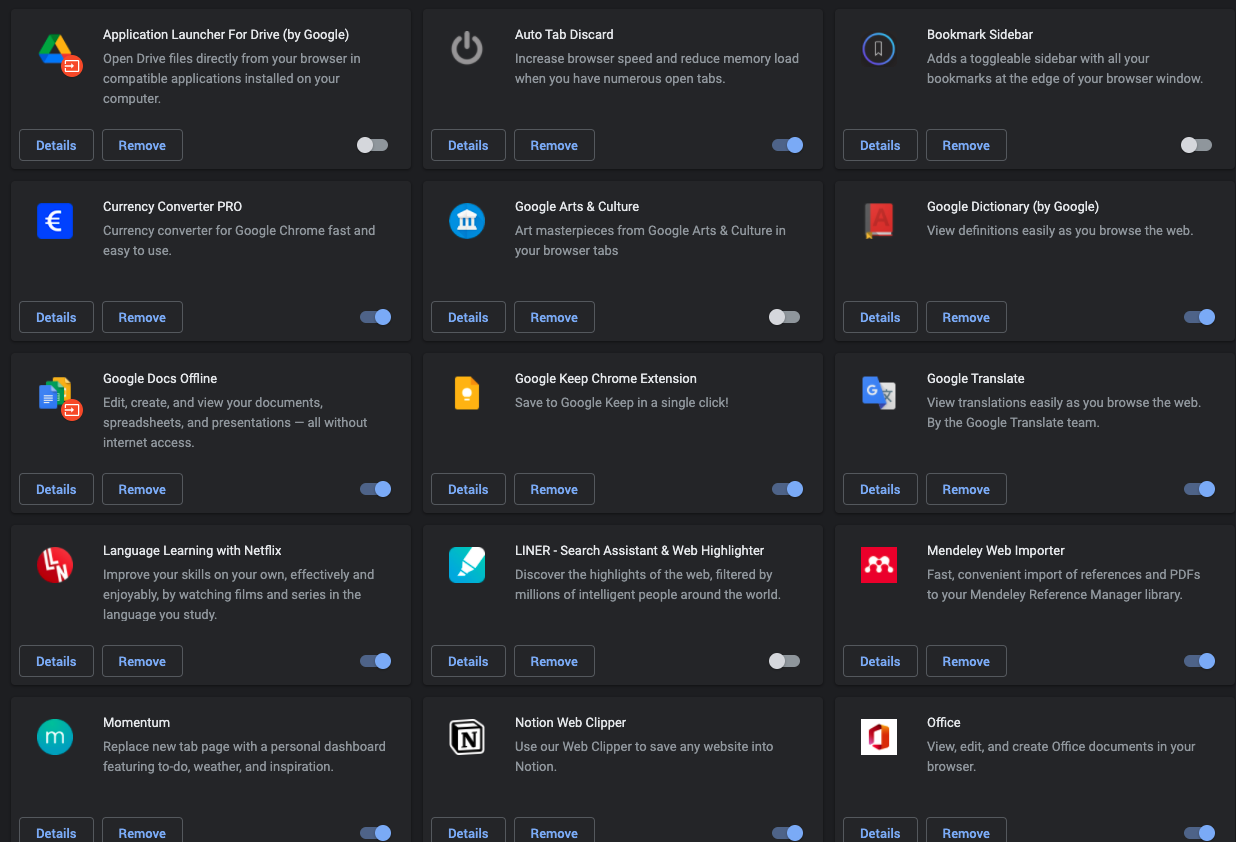This screenshot has width=1236, height=842.
Task: Open Details for Auto Tab Discard
Action: [x=468, y=145]
